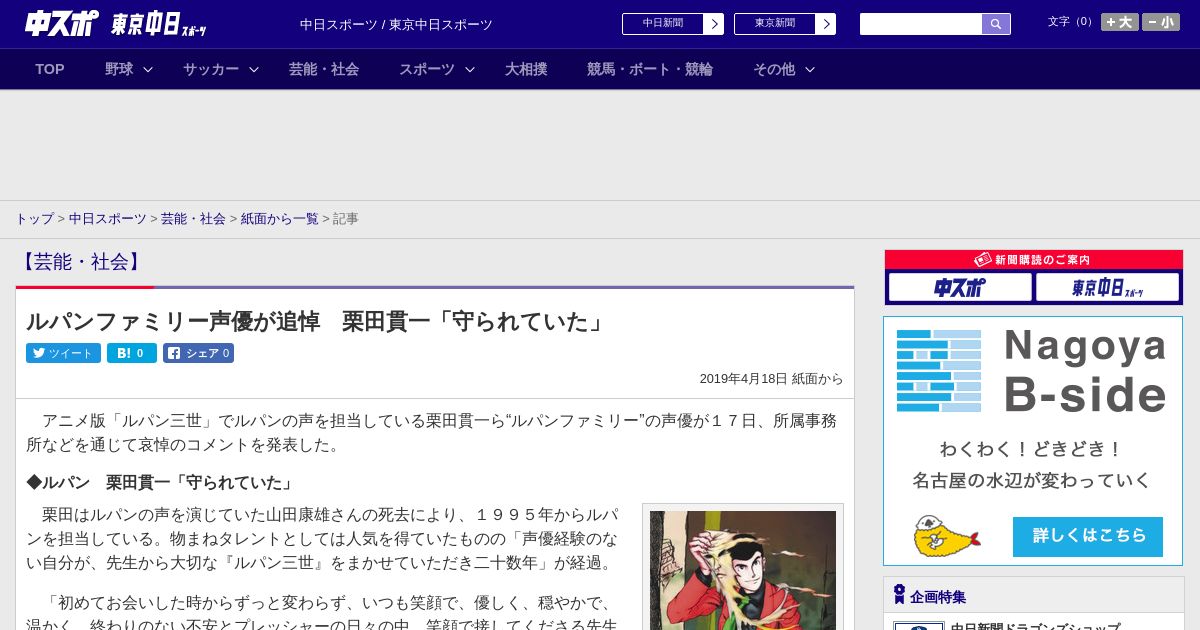The height and width of the screenshot is (630, 1200).
Task: Share the article with the Twitter ツイート button
Action: (63, 353)
